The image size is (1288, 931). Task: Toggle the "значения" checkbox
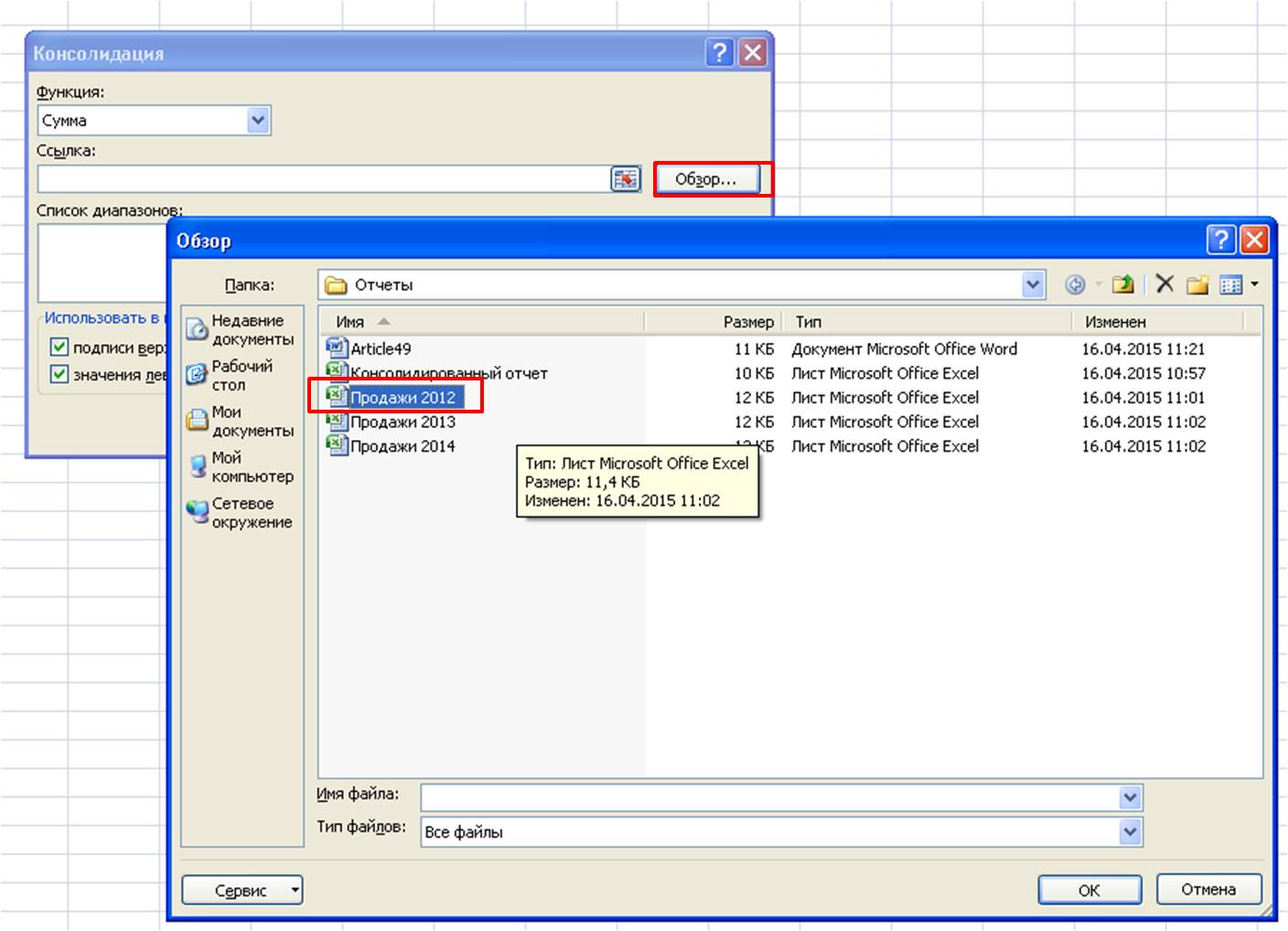(59, 374)
